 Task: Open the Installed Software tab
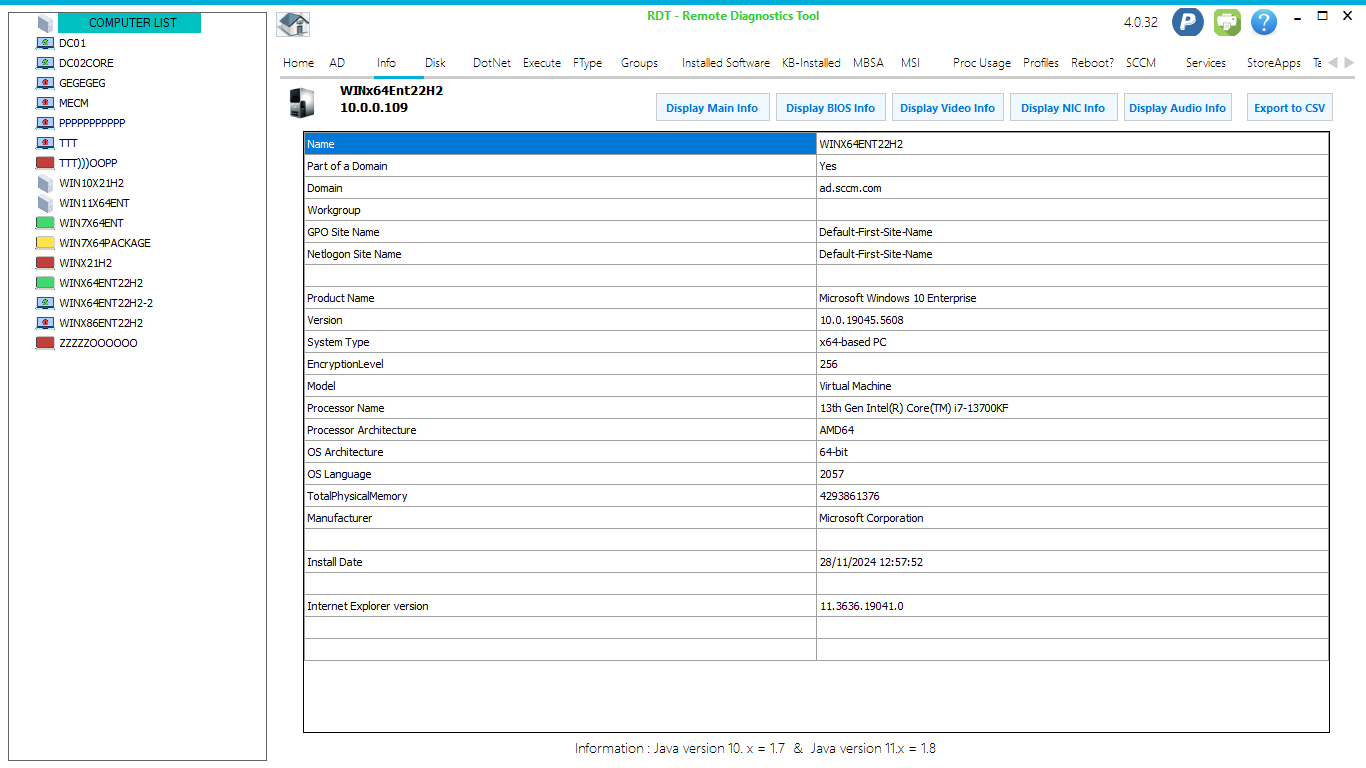726,63
